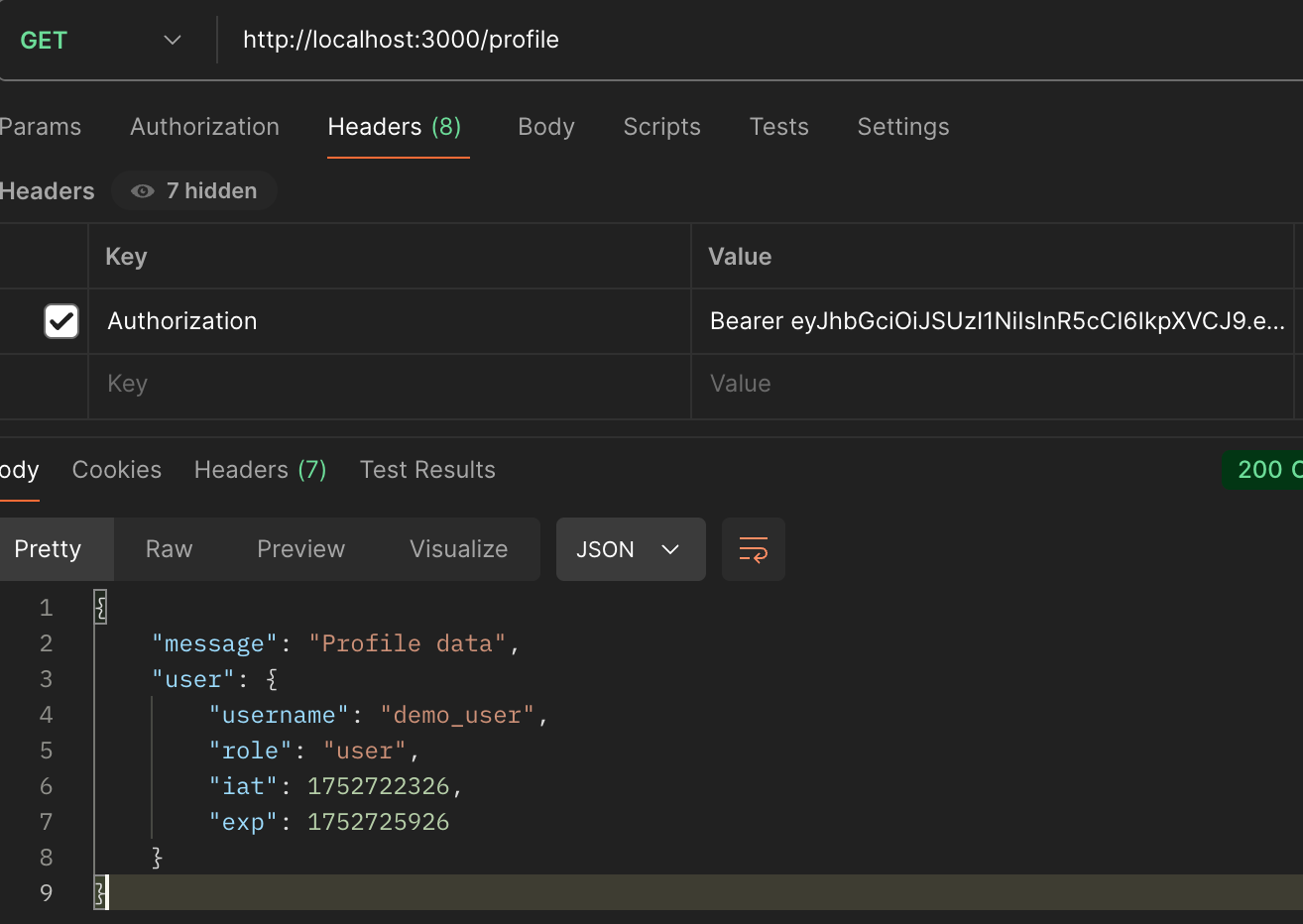Click the "Profile data" message value
Screen dimensions: 1303x924
409,643
